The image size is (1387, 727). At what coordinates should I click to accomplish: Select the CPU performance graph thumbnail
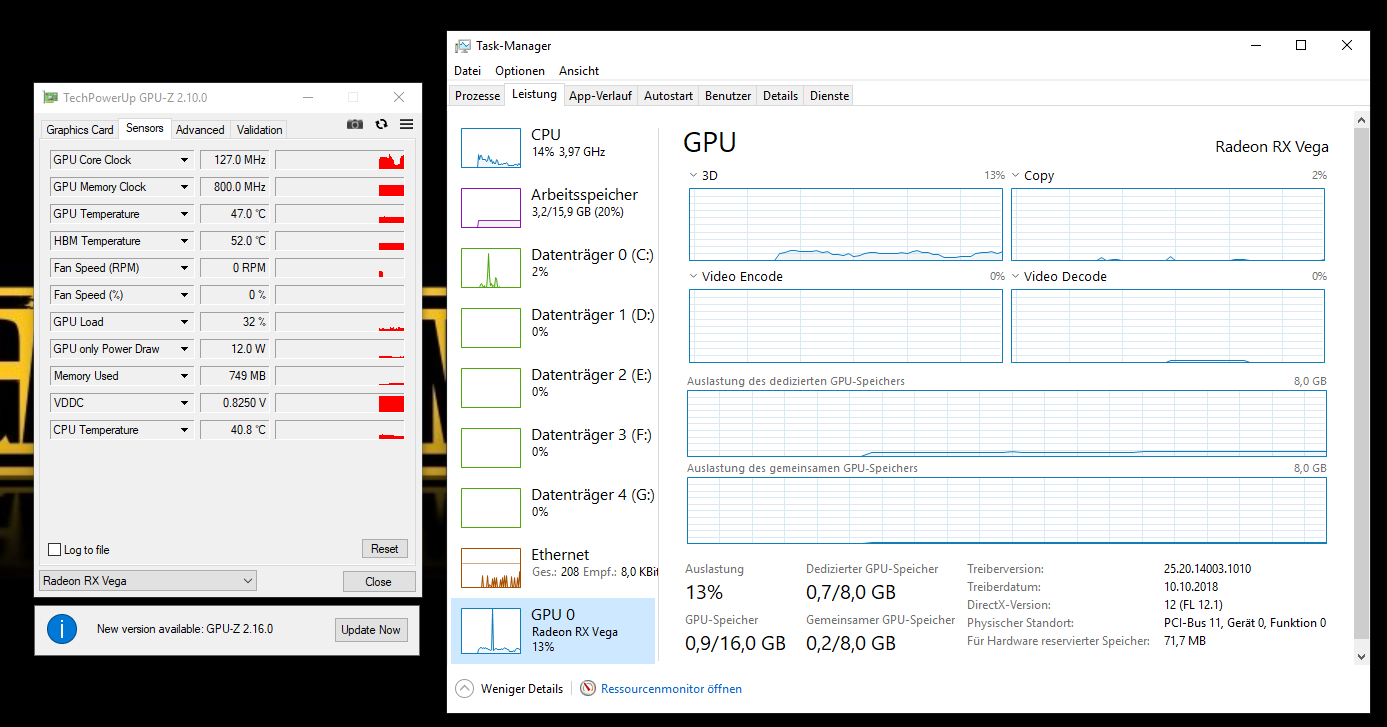click(x=491, y=148)
